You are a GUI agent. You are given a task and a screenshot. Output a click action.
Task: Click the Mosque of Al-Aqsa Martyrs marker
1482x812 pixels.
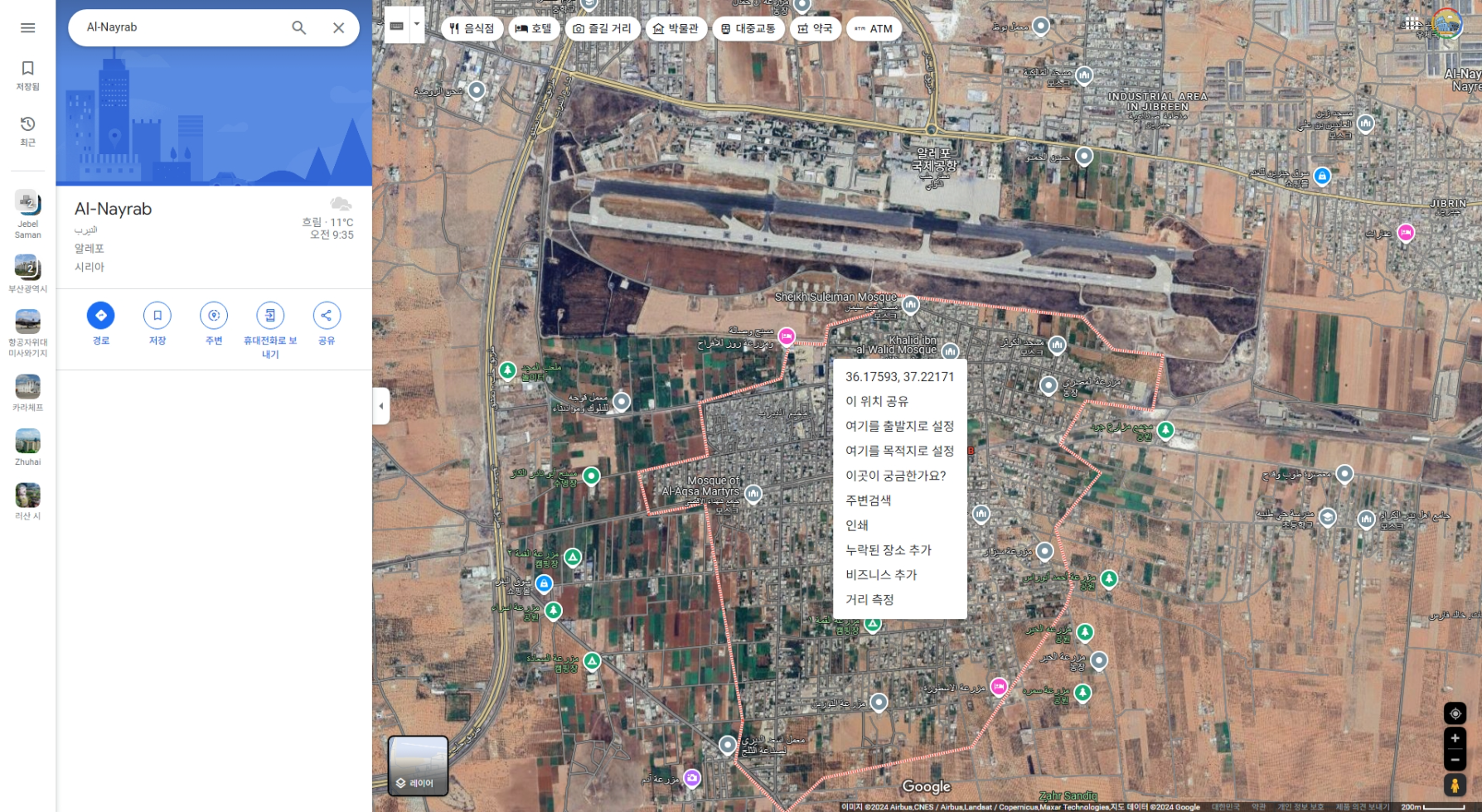pos(753,494)
